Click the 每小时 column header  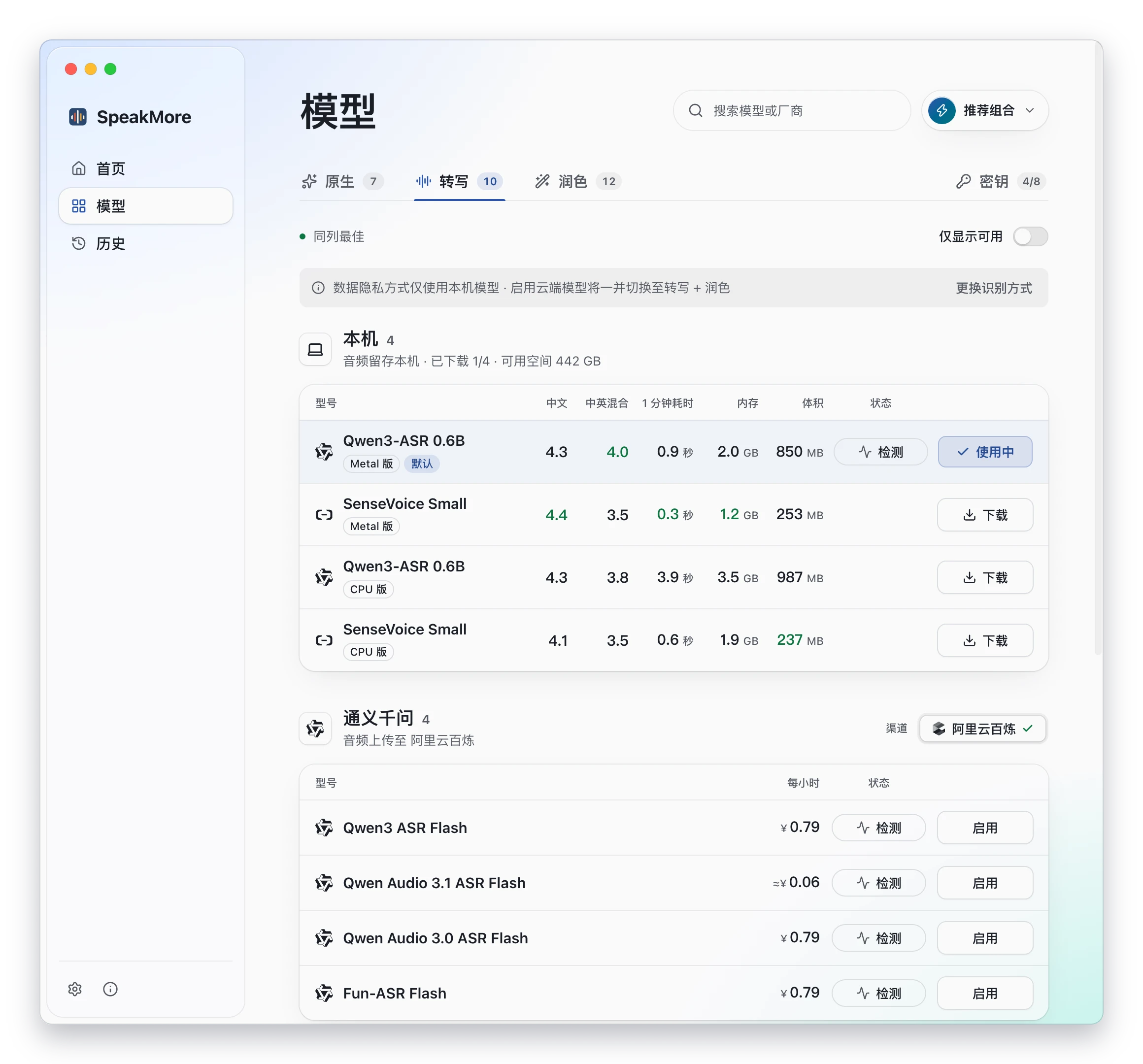[803, 782]
